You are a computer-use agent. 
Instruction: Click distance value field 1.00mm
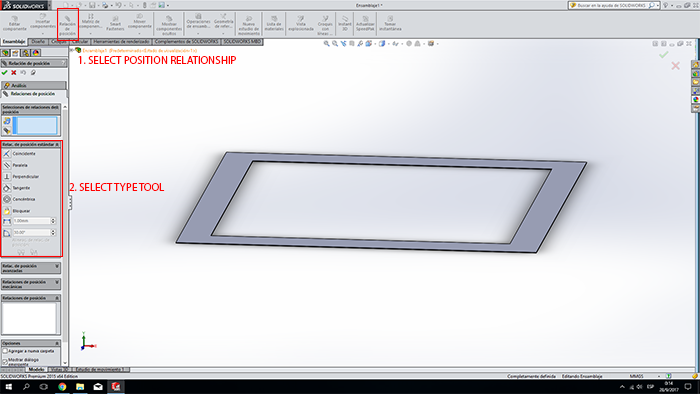pos(31,221)
